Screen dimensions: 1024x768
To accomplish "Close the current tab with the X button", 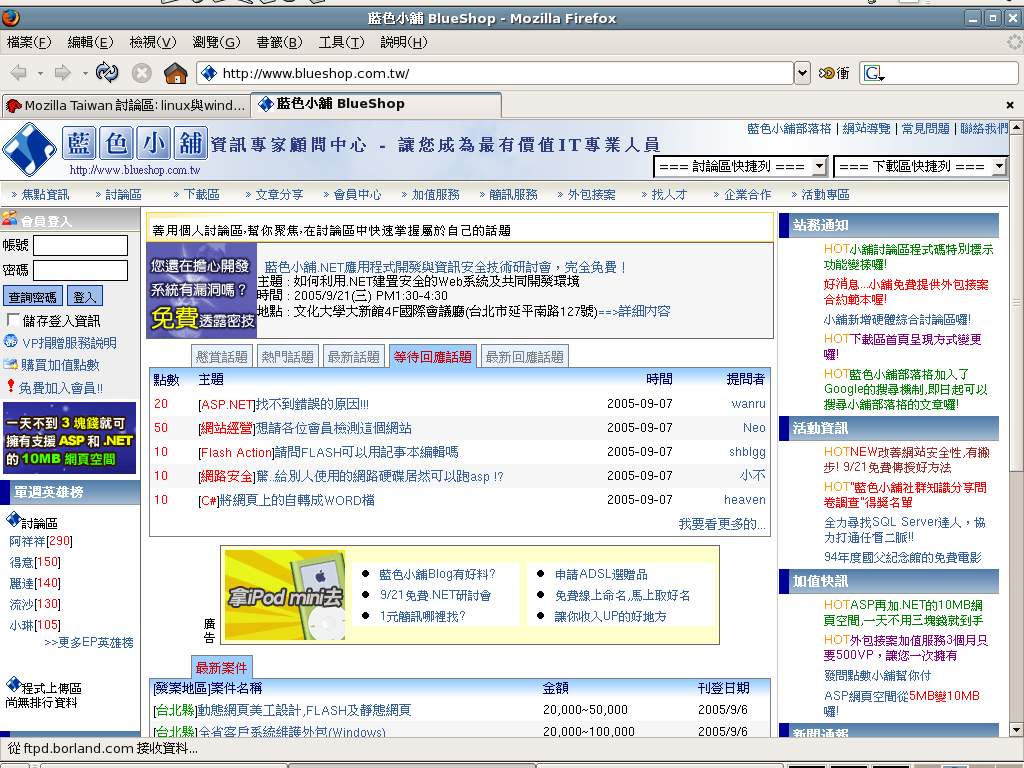I will pyautogui.click(x=1010, y=105).
